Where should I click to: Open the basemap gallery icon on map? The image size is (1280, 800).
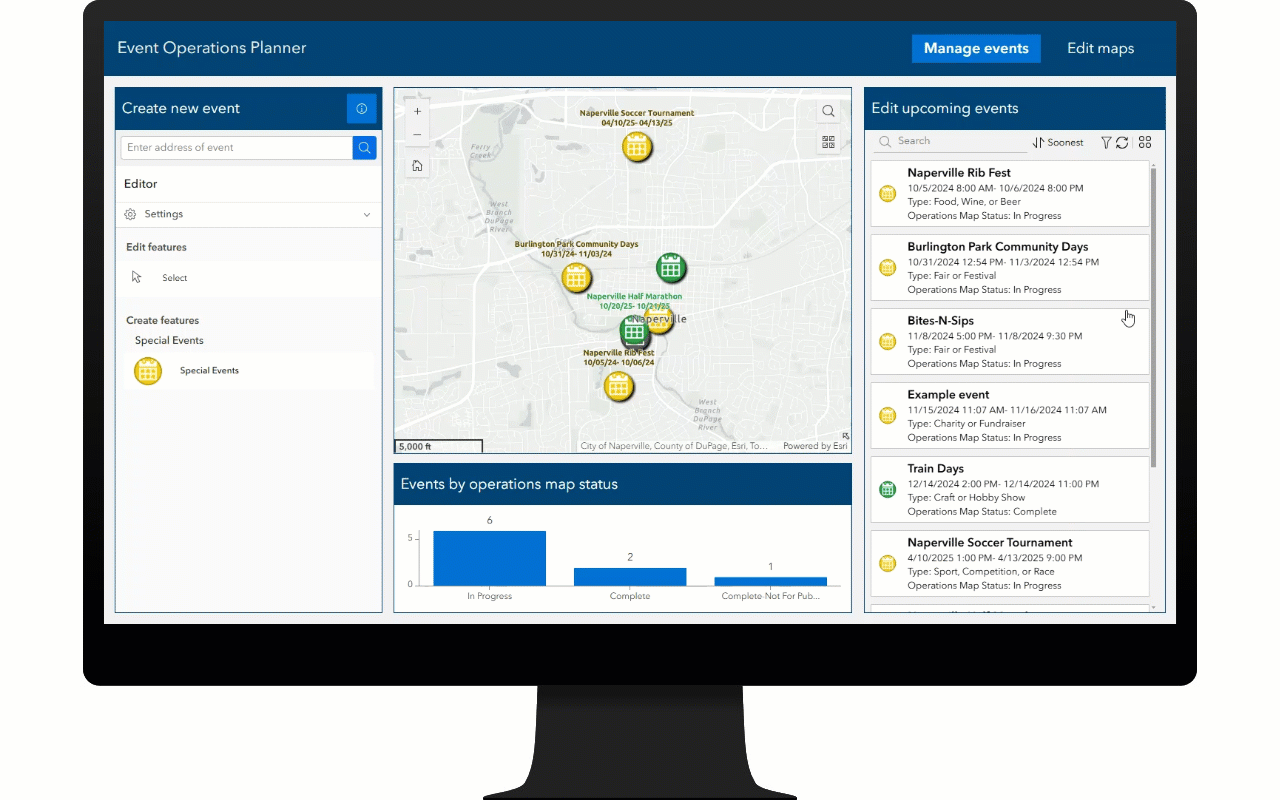tap(828, 143)
